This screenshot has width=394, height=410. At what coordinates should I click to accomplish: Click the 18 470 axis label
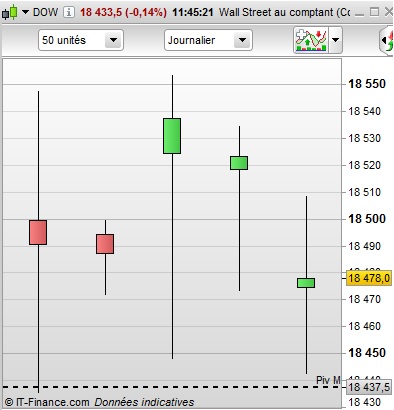coord(364,299)
